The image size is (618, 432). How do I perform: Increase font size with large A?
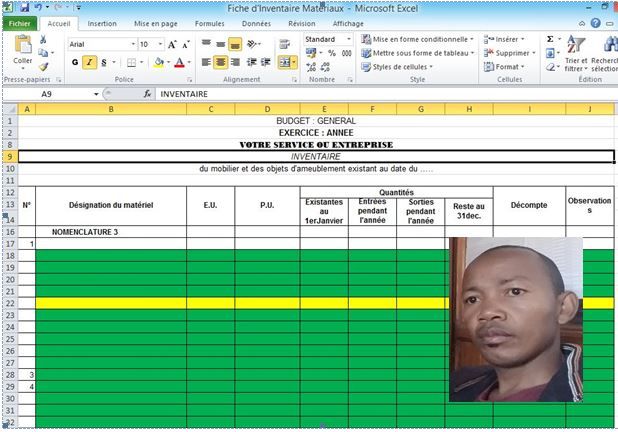(172, 45)
